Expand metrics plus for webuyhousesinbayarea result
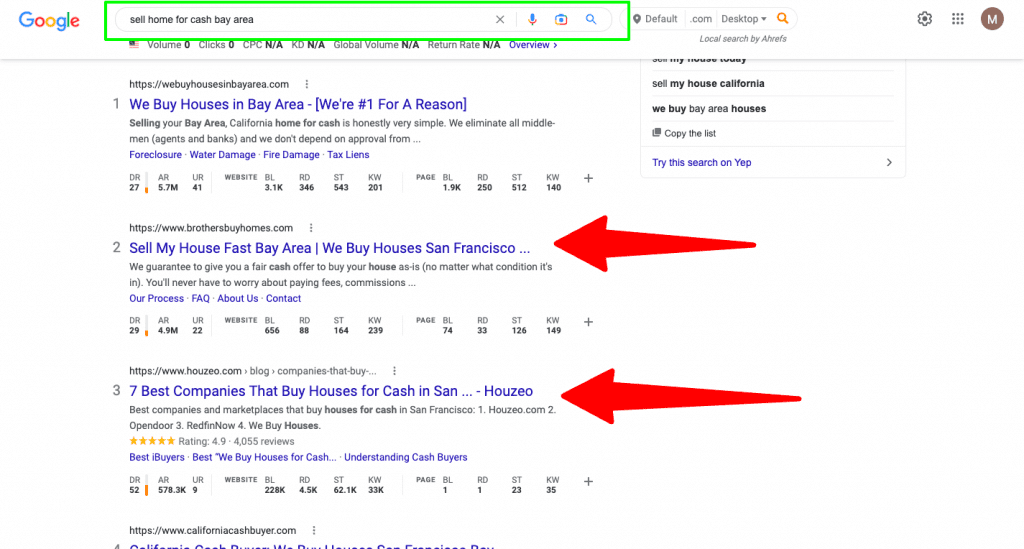 [x=588, y=178]
